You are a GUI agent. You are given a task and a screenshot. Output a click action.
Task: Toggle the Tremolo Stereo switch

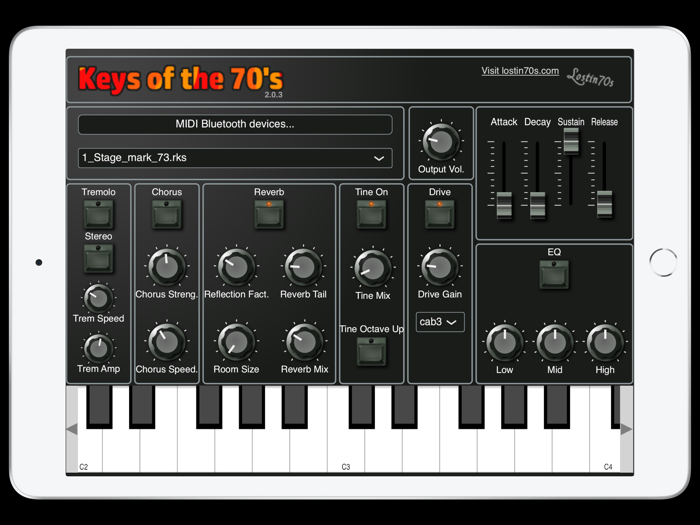[99, 258]
